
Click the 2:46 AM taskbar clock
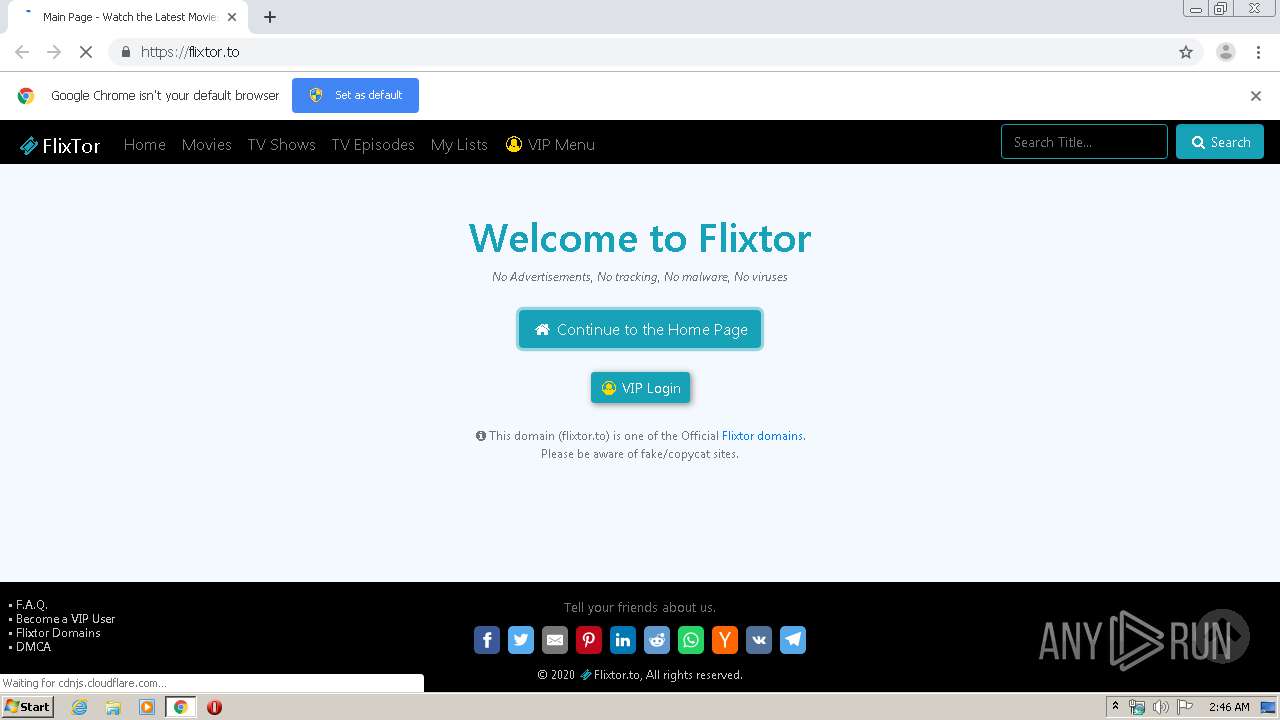(1229, 707)
